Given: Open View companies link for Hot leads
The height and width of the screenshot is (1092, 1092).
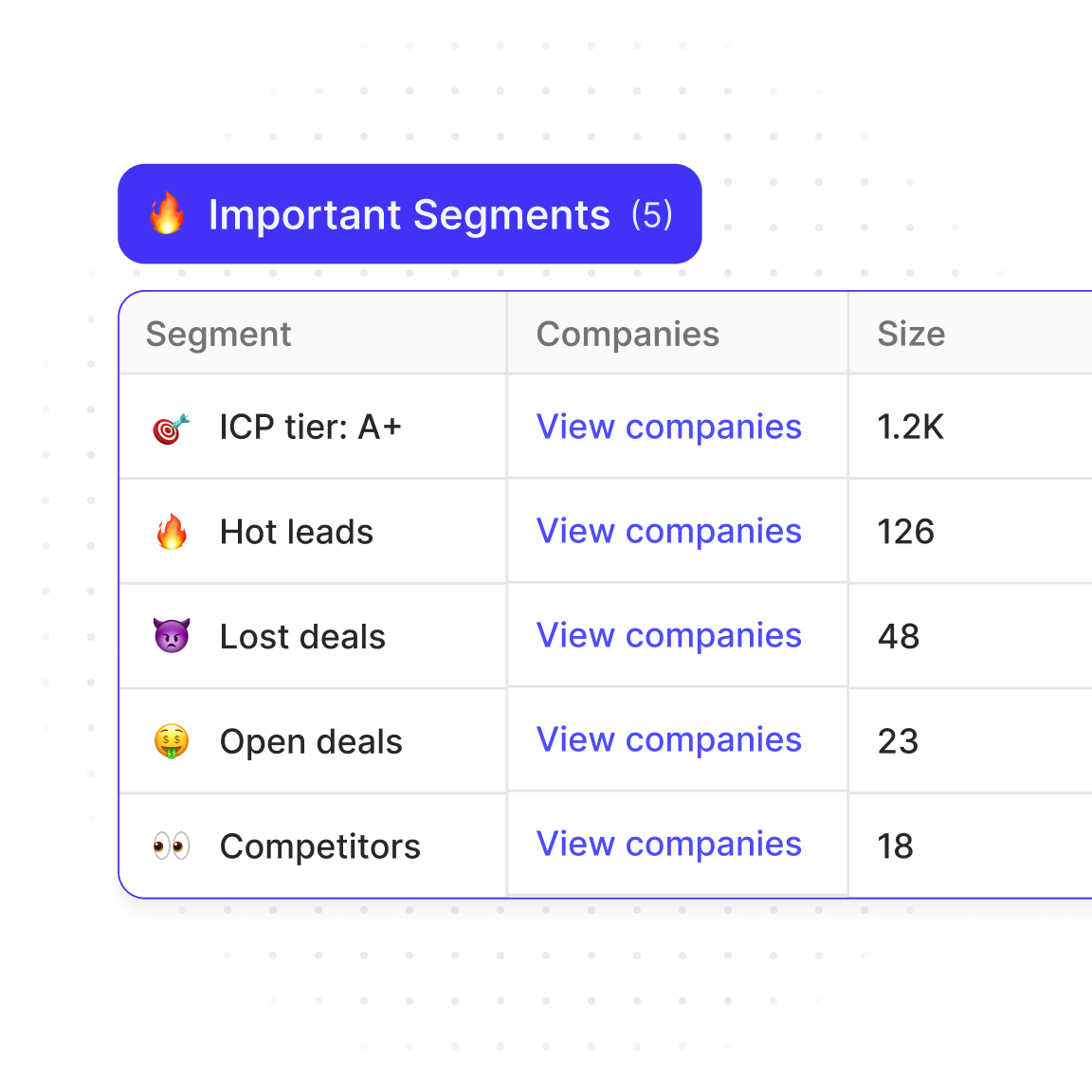Looking at the screenshot, I should tap(668, 532).
